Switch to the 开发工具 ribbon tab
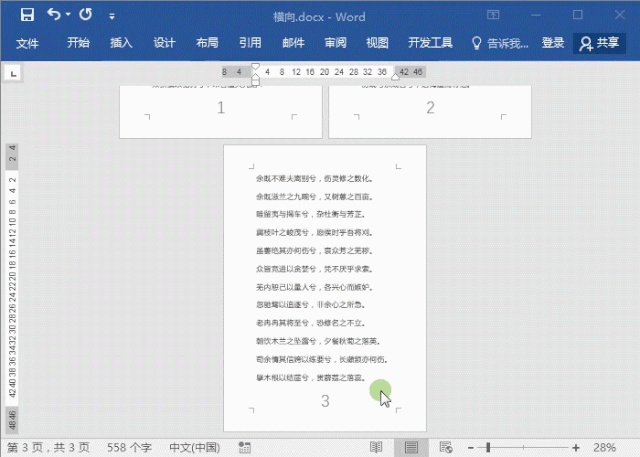The width and height of the screenshot is (640, 457). coord(430,42)
